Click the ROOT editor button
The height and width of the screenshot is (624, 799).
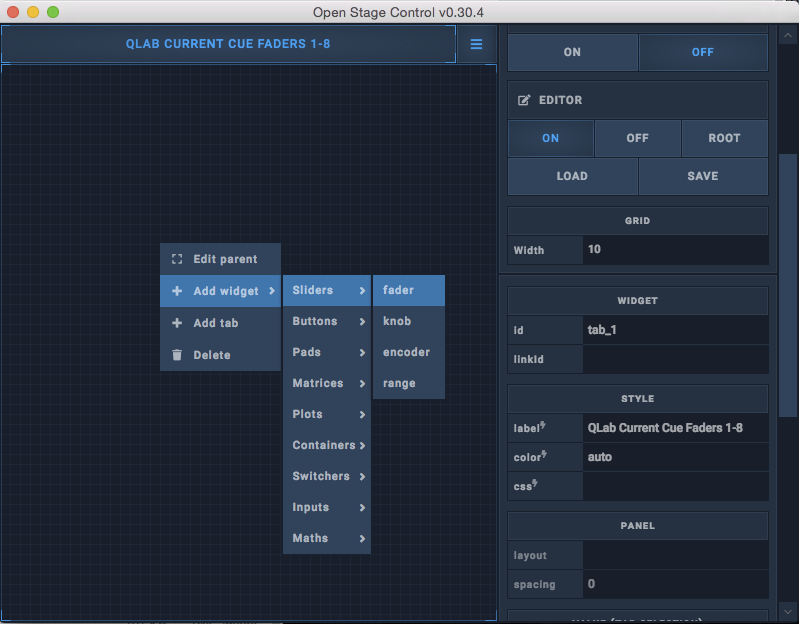[724, 138]
